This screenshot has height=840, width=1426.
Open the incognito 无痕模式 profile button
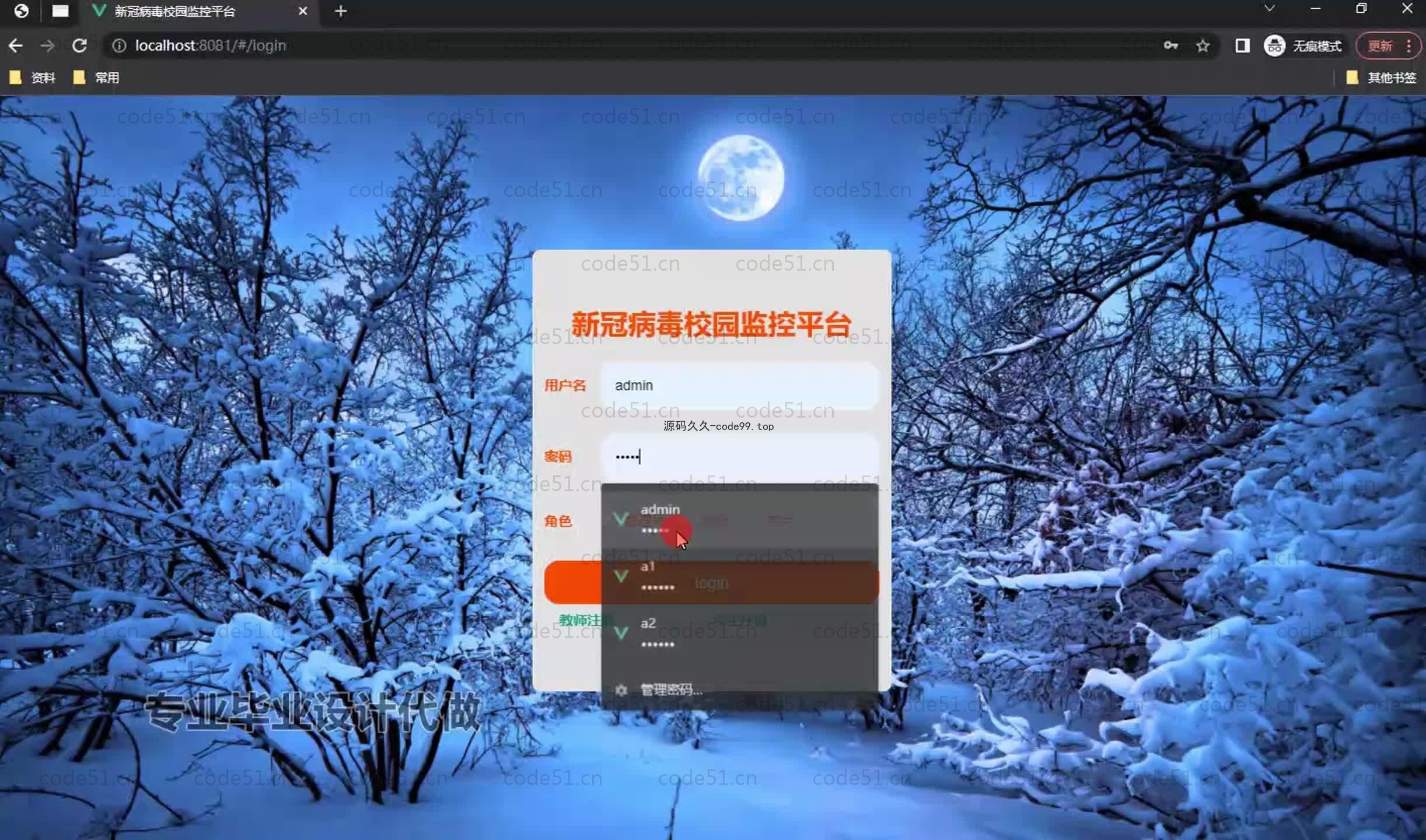[x=1303, y=45]
